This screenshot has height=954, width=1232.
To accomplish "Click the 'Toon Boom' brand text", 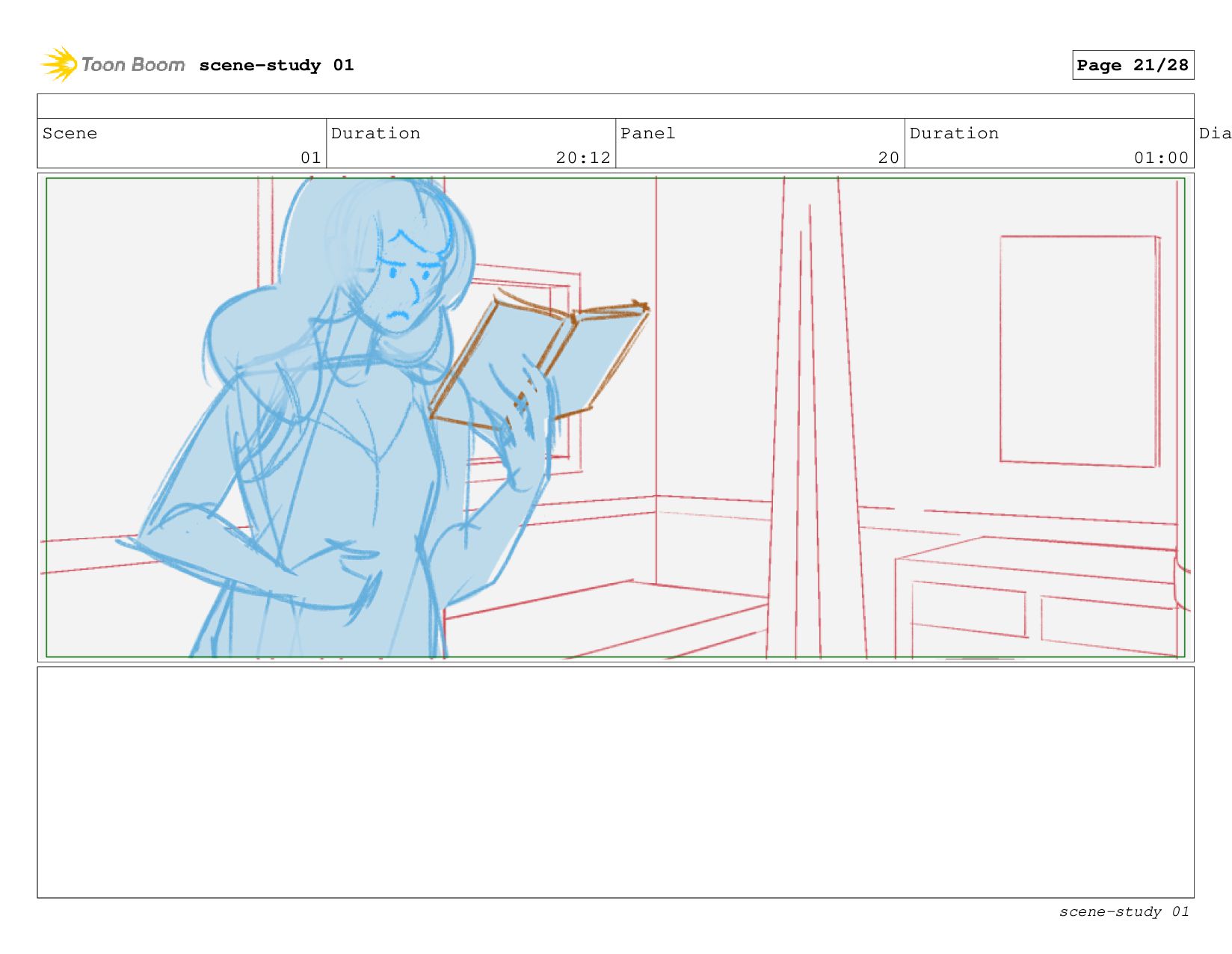I will 133,65.
